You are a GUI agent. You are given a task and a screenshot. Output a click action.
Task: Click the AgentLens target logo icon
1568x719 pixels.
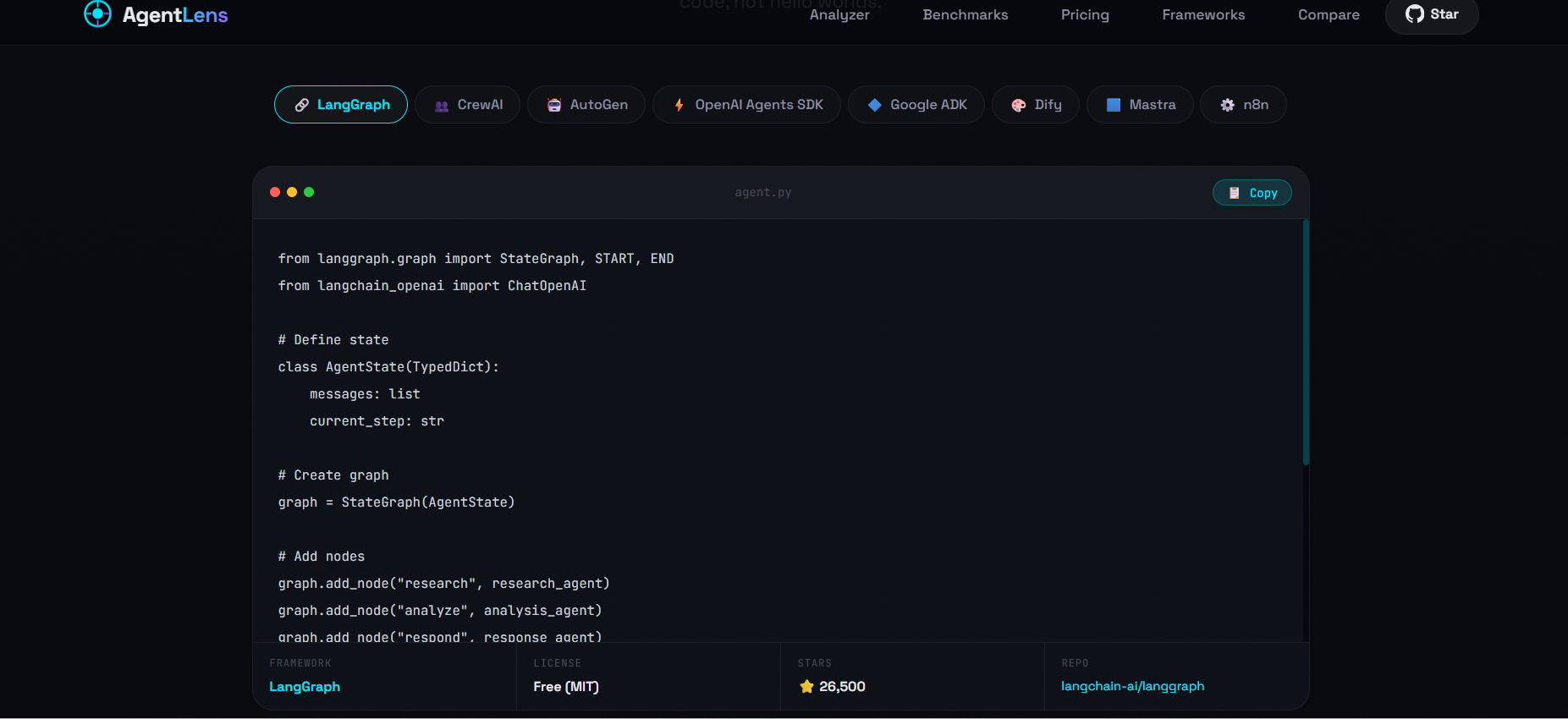97,14
